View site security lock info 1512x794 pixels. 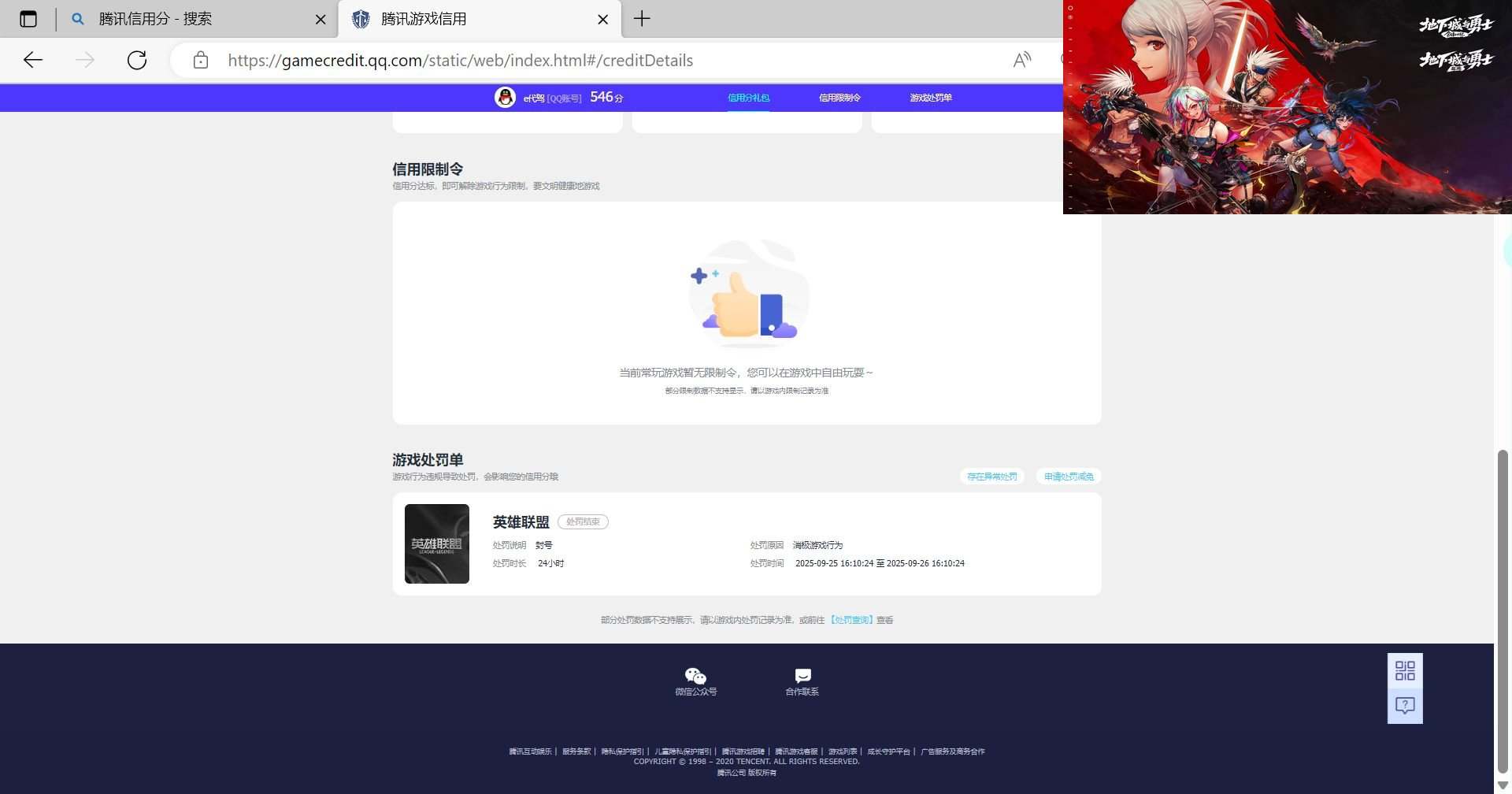[201, 61]
